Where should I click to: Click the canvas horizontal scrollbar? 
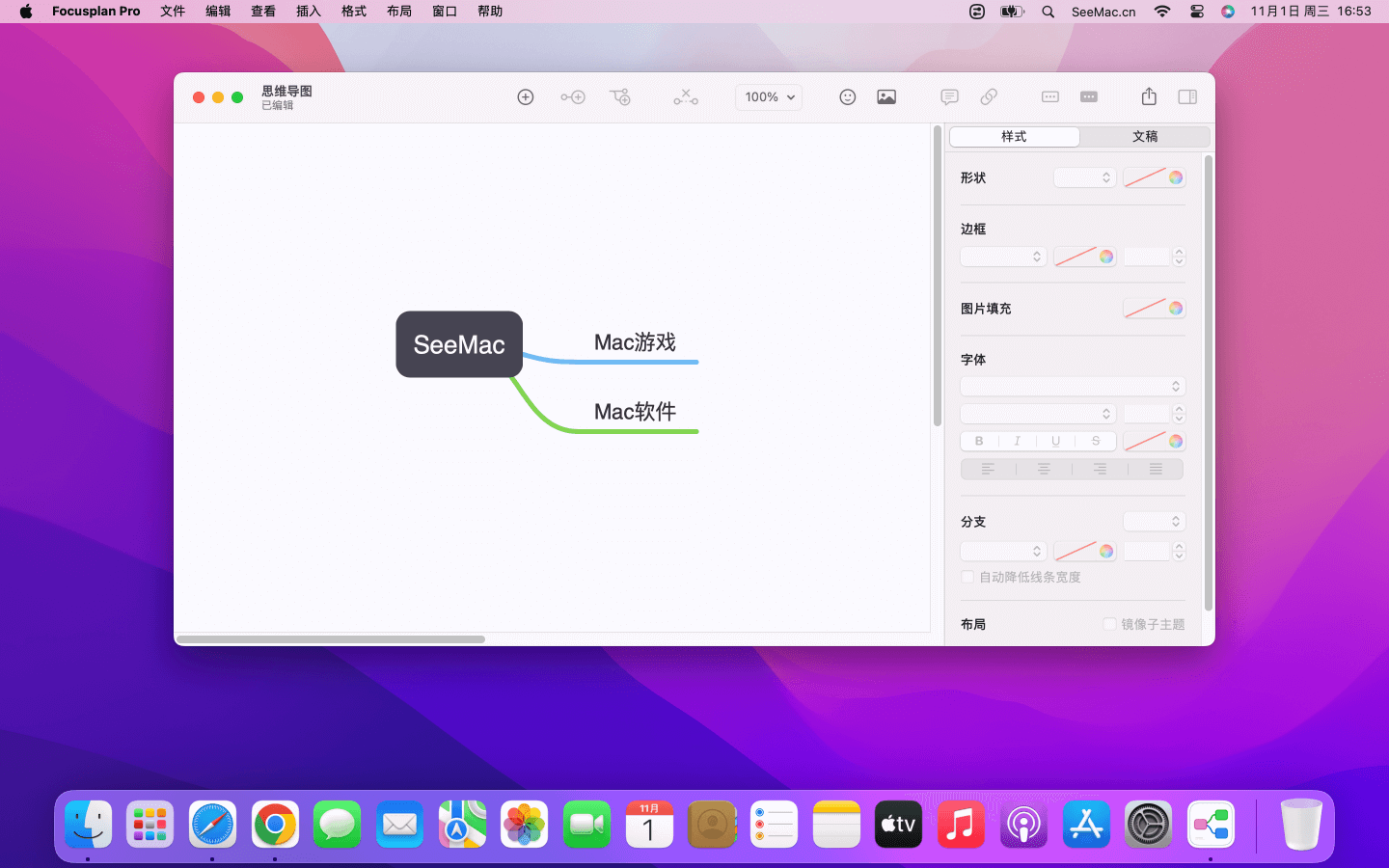tap(331, 638)
